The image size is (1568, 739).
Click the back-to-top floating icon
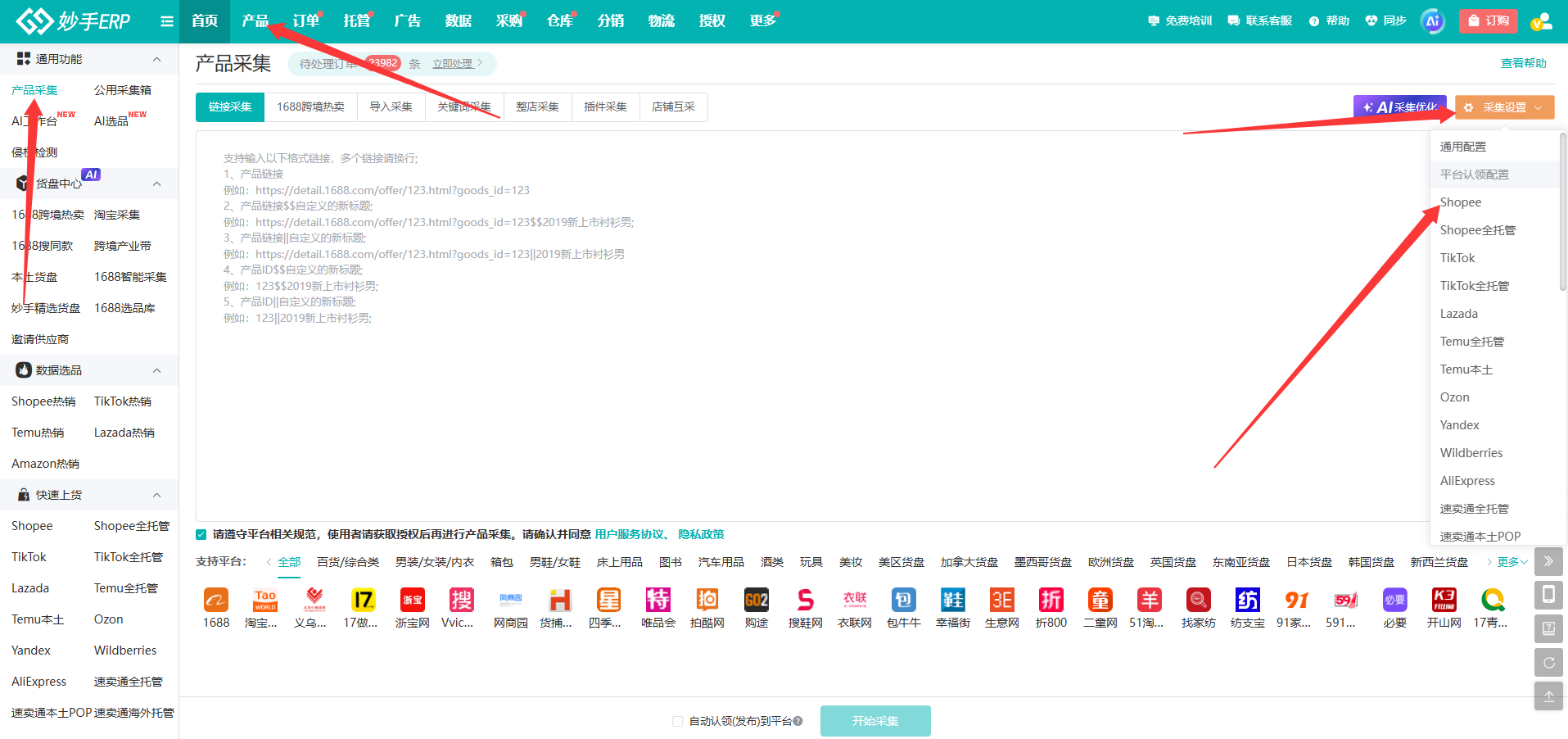click(x=1548, y=696)
